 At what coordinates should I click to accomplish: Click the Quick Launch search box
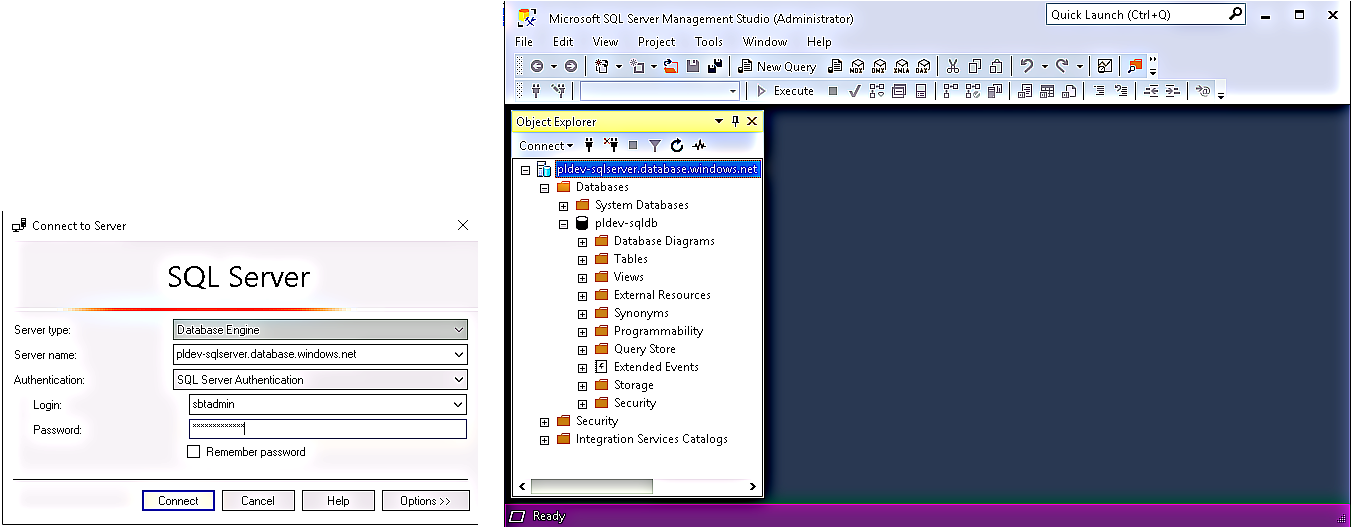click(1146, 15)
